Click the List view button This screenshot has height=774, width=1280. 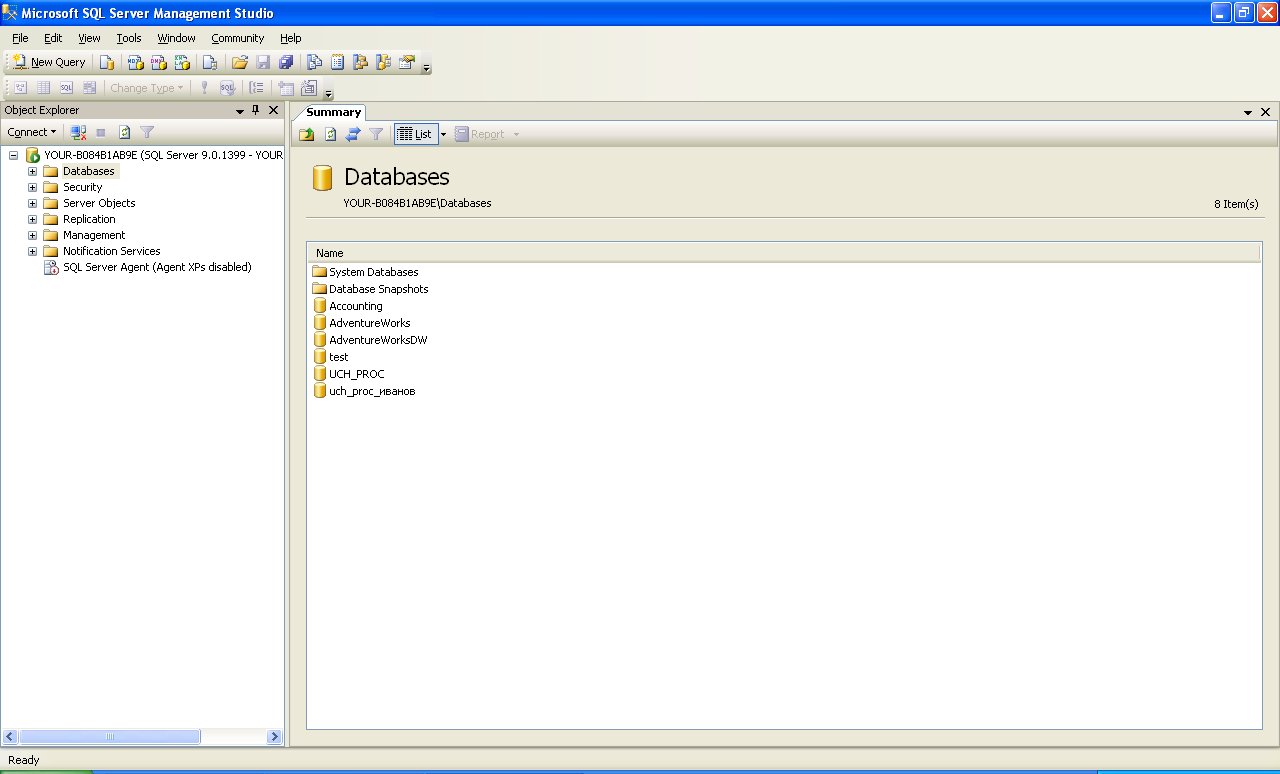coord(415,134)
